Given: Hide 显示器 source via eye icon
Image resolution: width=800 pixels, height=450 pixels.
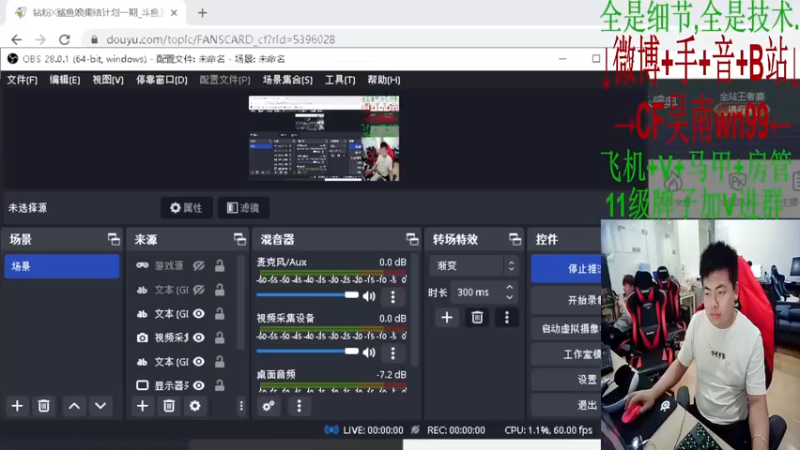Looking at the screenshot, I should pos(199,386).
